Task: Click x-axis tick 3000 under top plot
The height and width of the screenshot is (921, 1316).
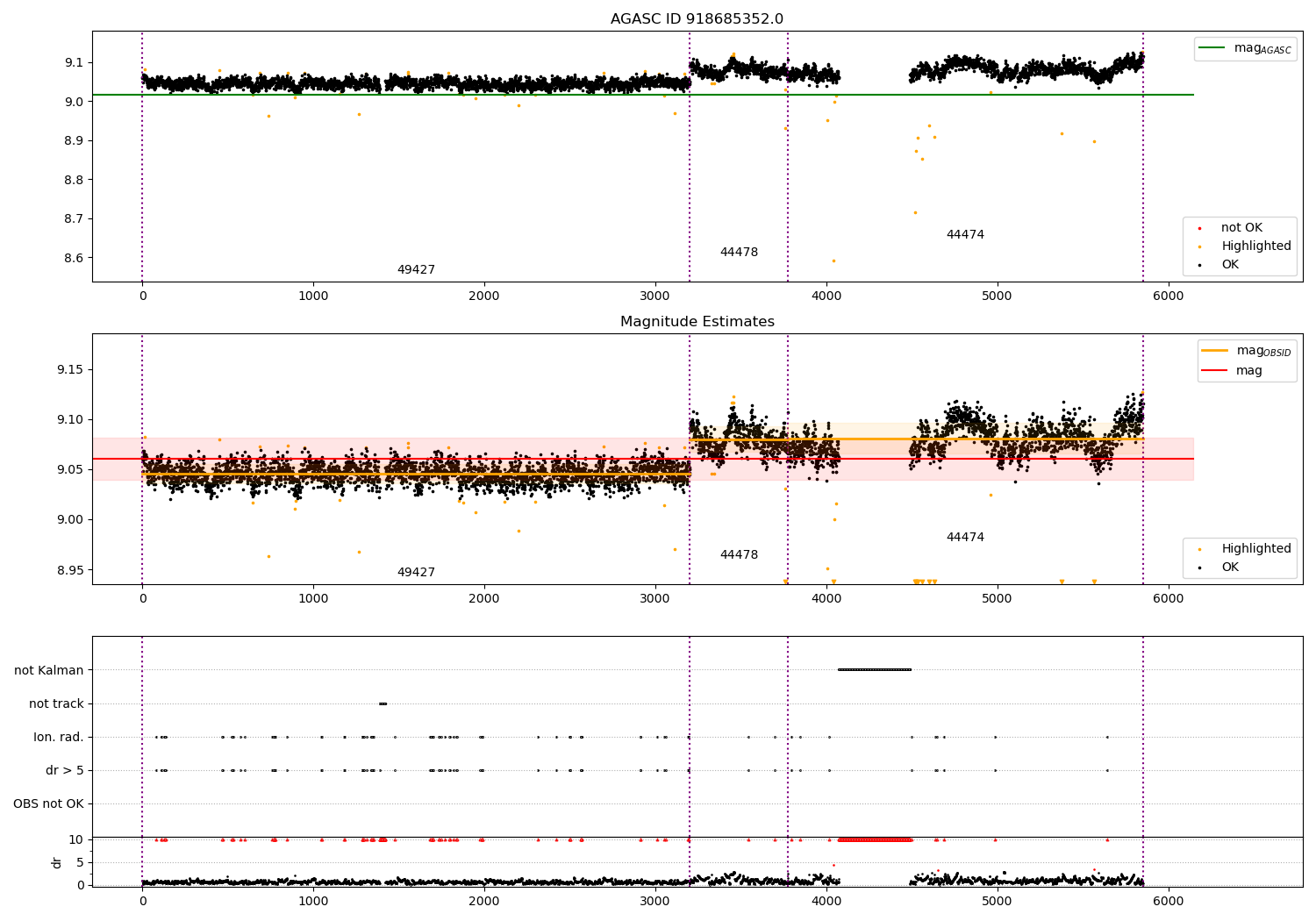Action: (655, 296)
